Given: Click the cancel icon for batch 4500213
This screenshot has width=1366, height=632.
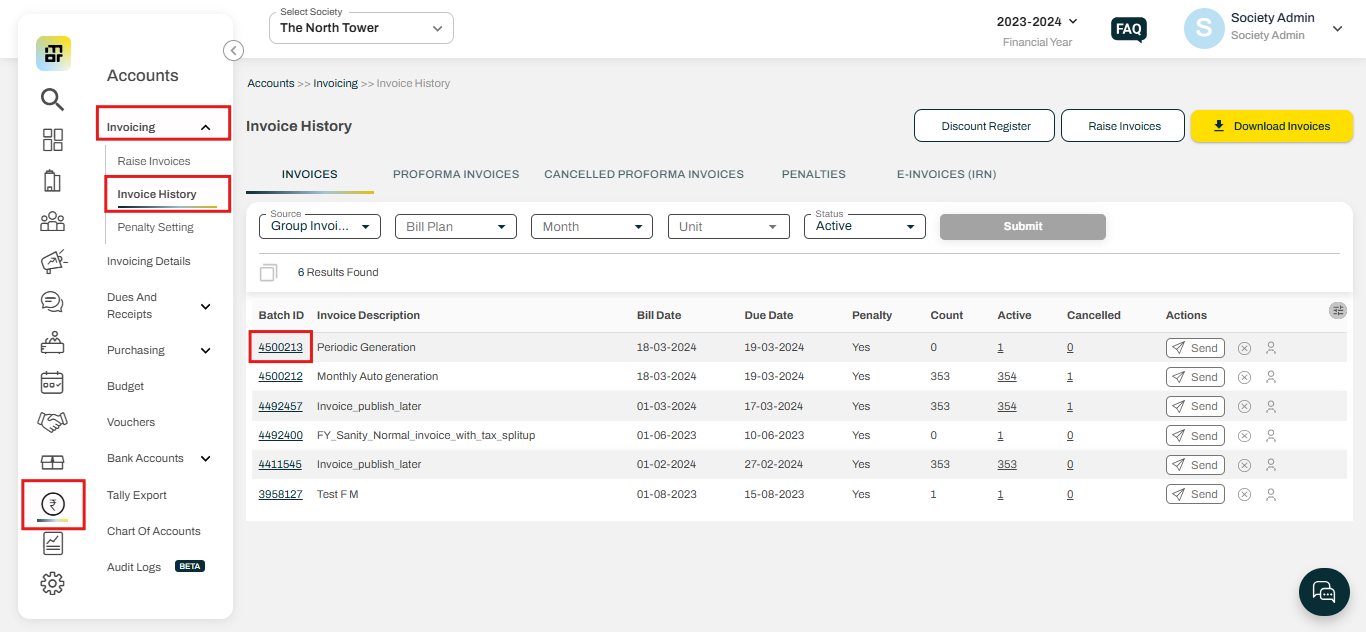Looking at the screenshot, I should point(1243,347).
